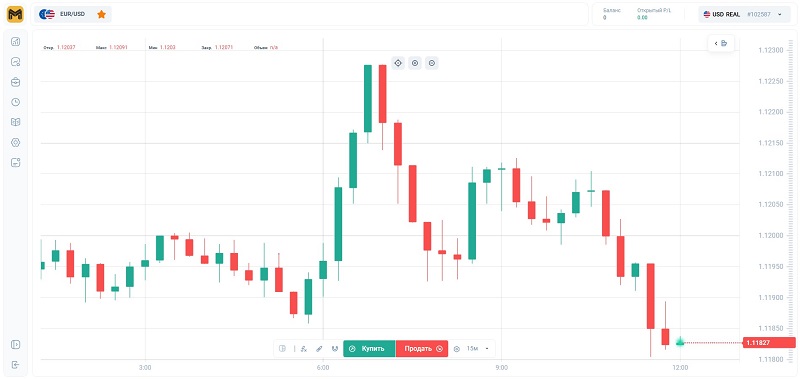Open the briefcase portfolio icon in the sidebar
The height and width of the screenshot is (379, 800).
[15, 82]
